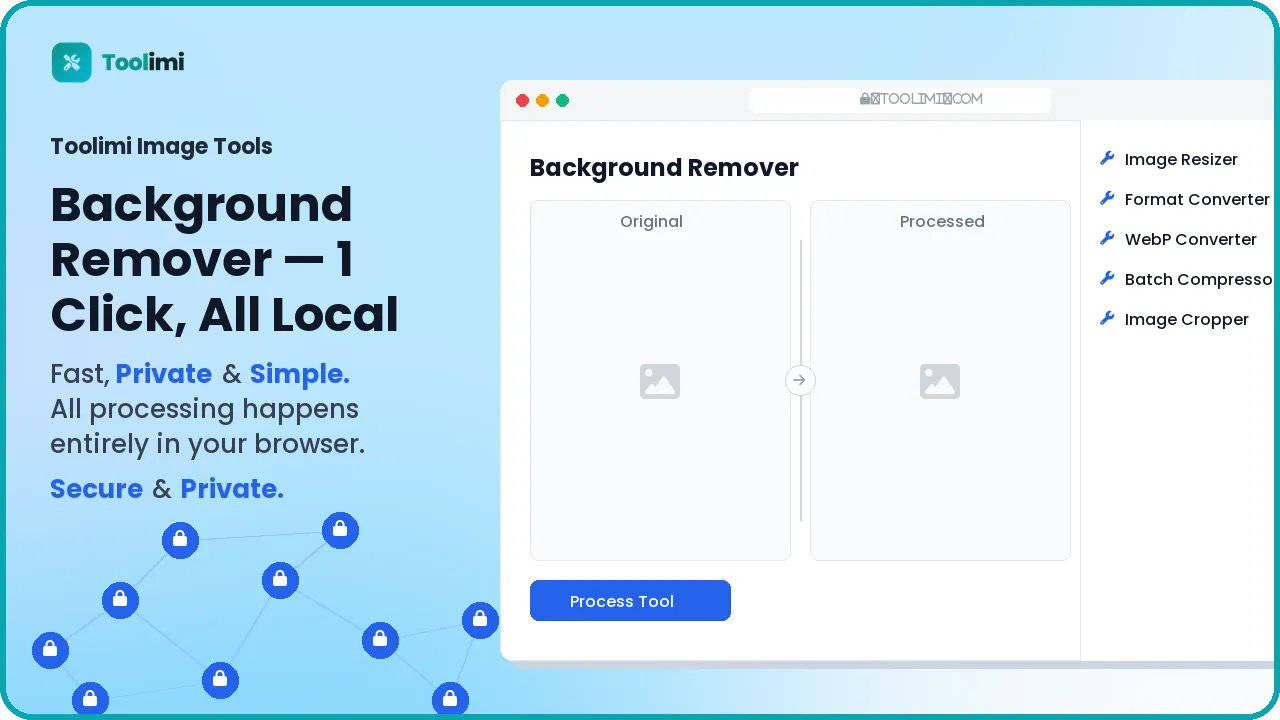Click the Toolimi Image Tools subtitle

(161, 146)
